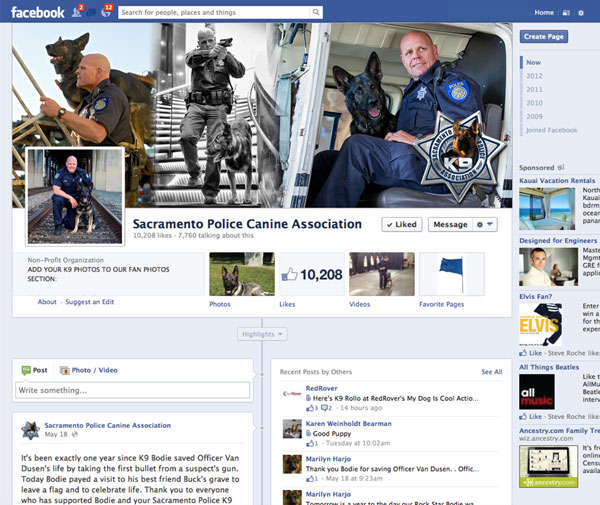Image resolution: width=600 pixels, height=505 pixels.
Task: Open page gear dropdown next to Message
Action: click(485, 225)
